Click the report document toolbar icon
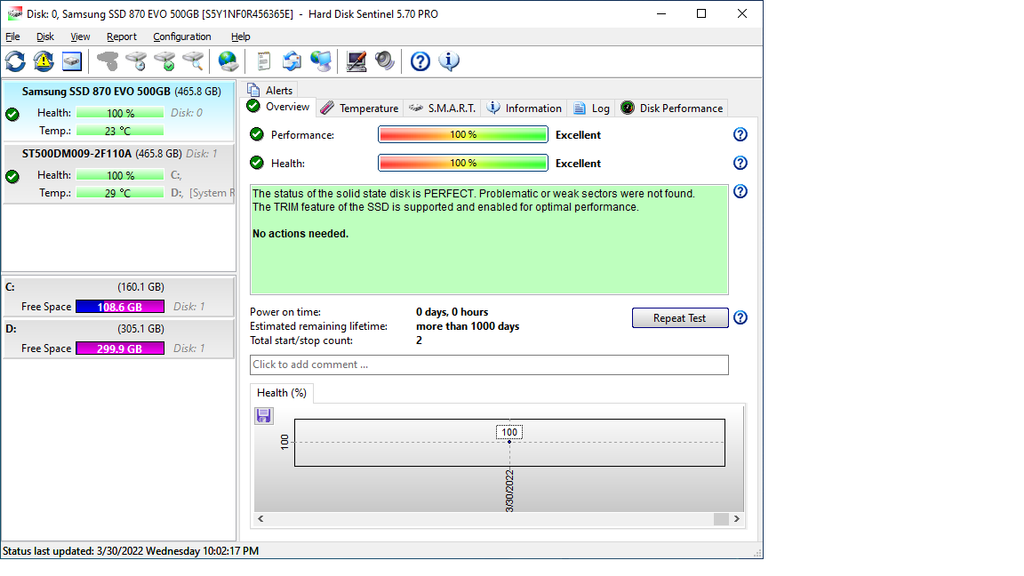The image size is (1024, 576). pos(264,61)
